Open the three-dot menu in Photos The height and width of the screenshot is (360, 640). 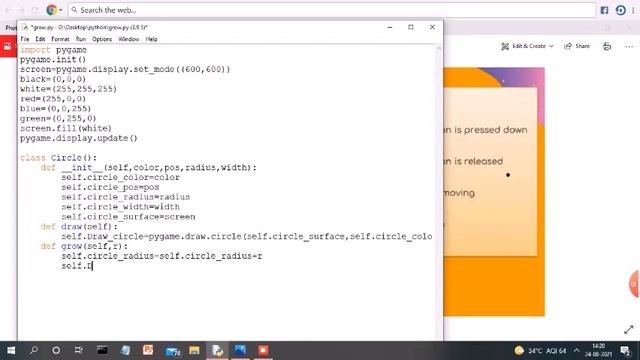coord(629,47)
